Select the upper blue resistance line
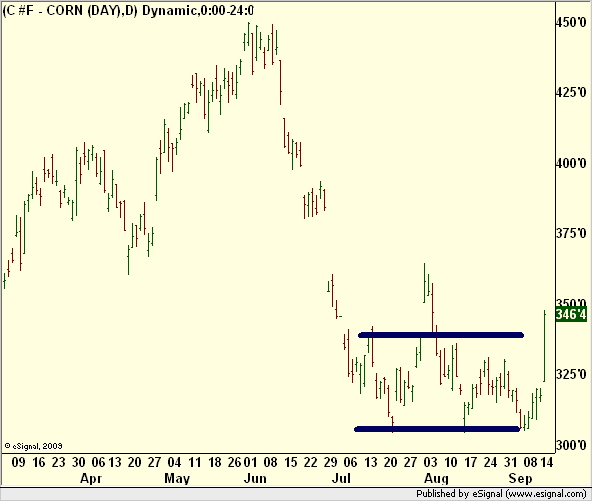592x501 pixels. coord(441,335)
